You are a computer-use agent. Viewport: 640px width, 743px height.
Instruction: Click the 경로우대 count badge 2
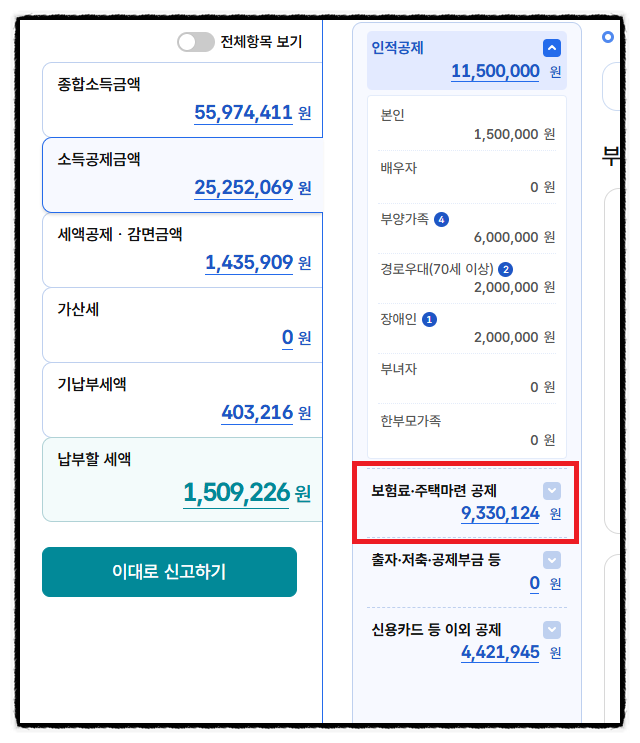505,270
